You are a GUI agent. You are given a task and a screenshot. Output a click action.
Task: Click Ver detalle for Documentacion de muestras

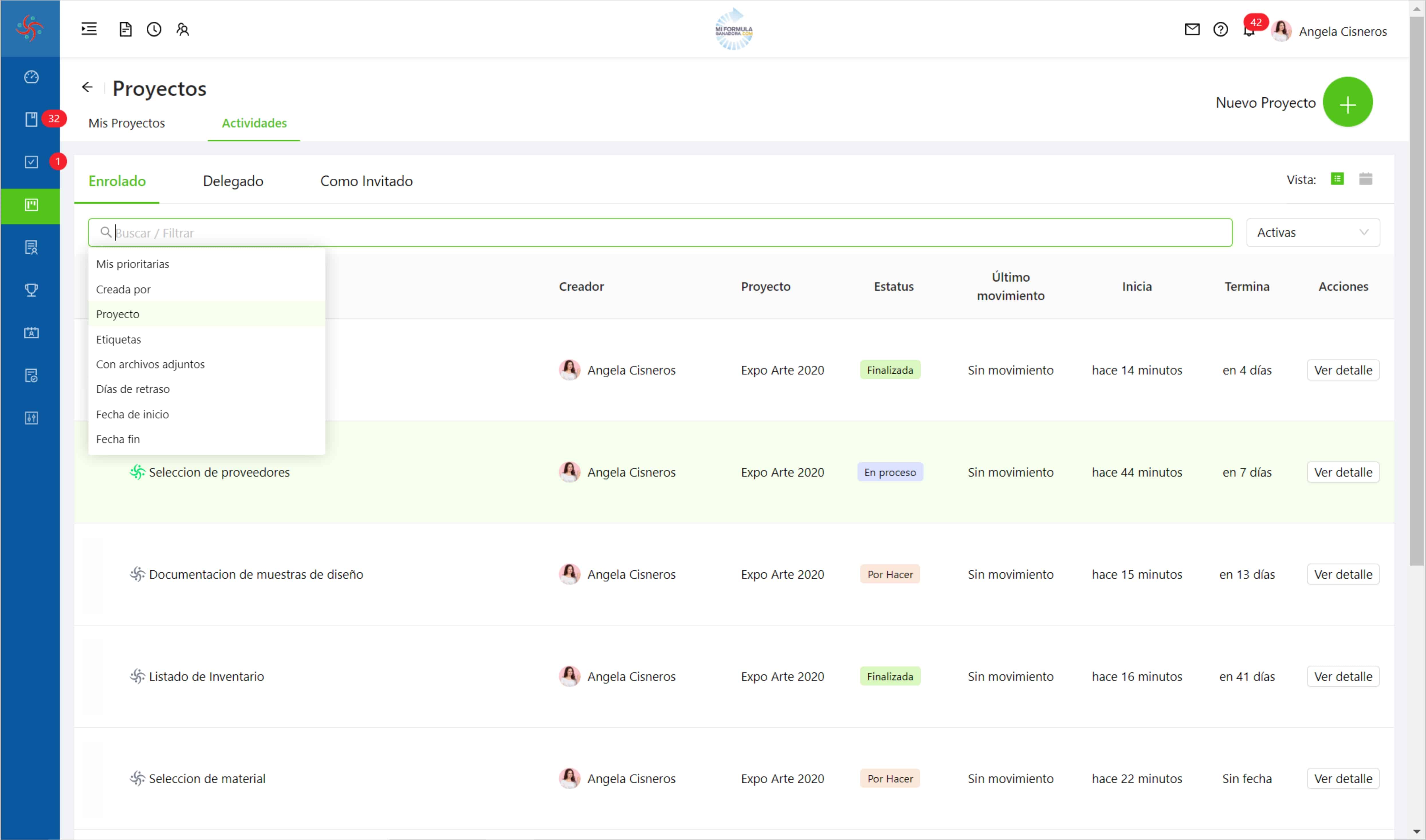1343,574
